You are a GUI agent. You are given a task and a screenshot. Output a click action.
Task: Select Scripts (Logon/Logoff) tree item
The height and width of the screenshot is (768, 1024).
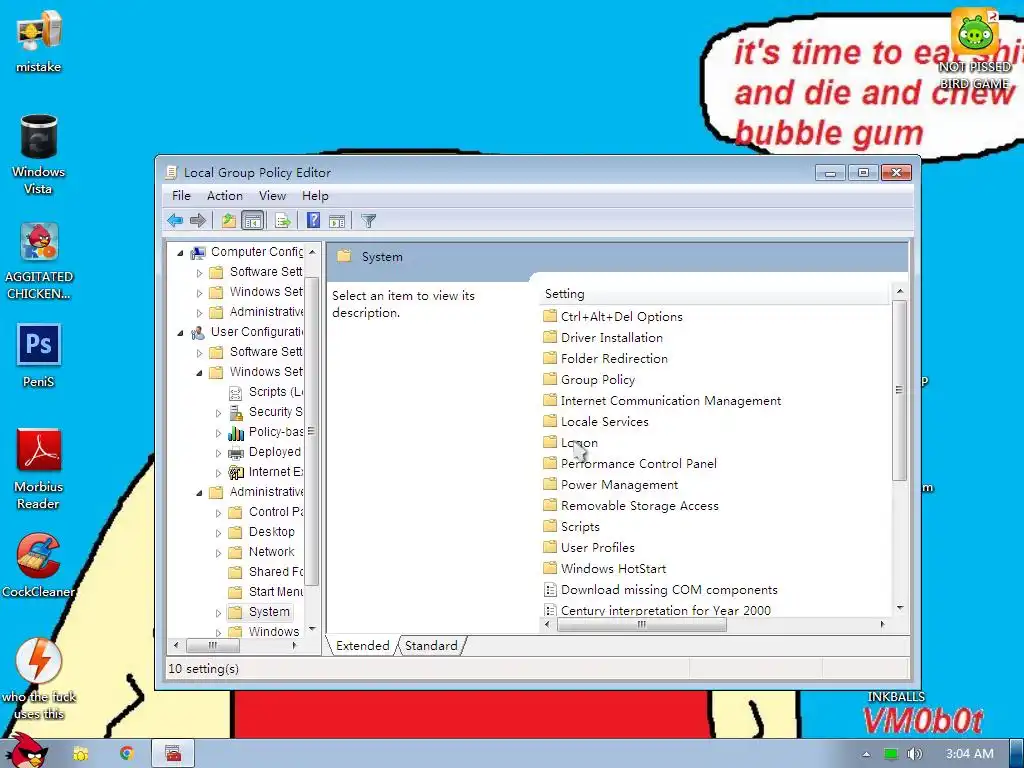point(266,392)
